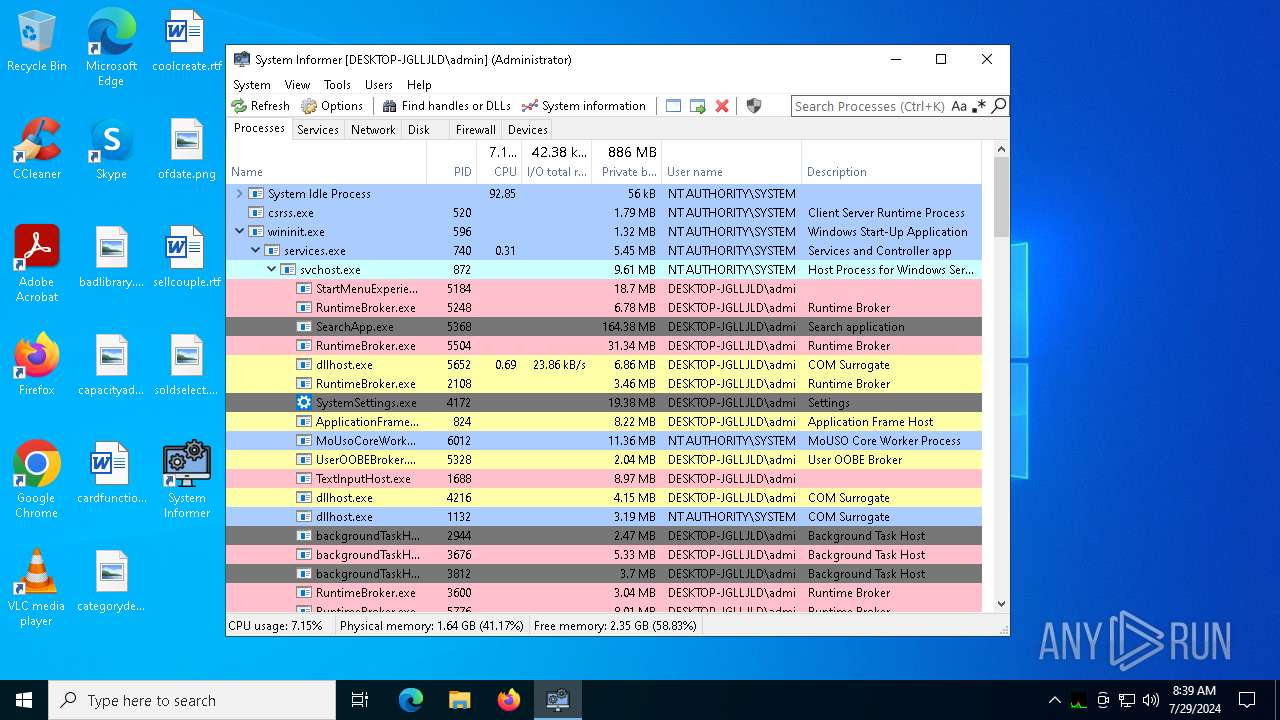Click the Refresh toolbar button
The width and height of the screenshot is (1280, 720).
260,106
